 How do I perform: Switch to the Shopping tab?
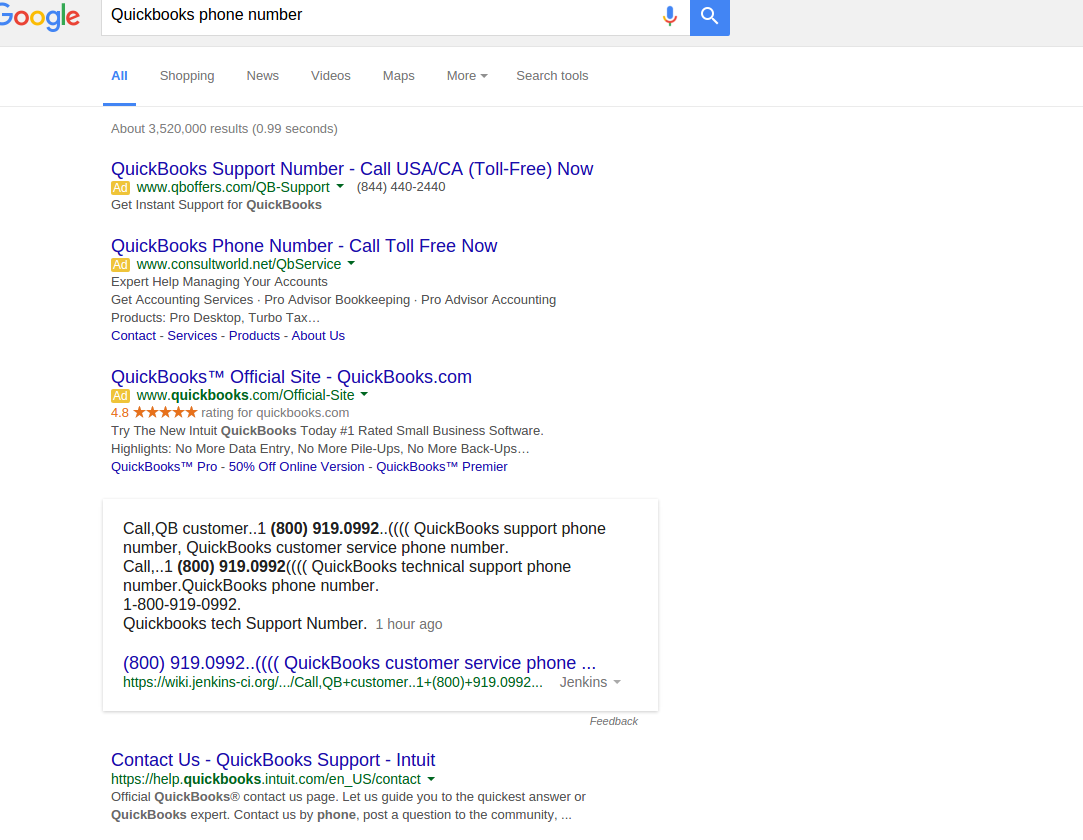[187, 76]
